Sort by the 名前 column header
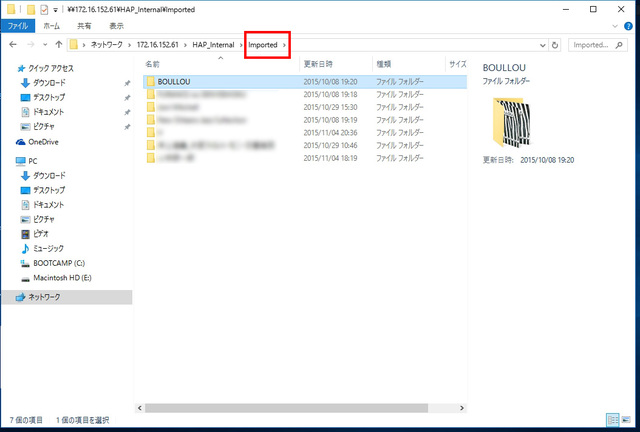This screenshot has height=432, width=640. (x=220, y=64)
